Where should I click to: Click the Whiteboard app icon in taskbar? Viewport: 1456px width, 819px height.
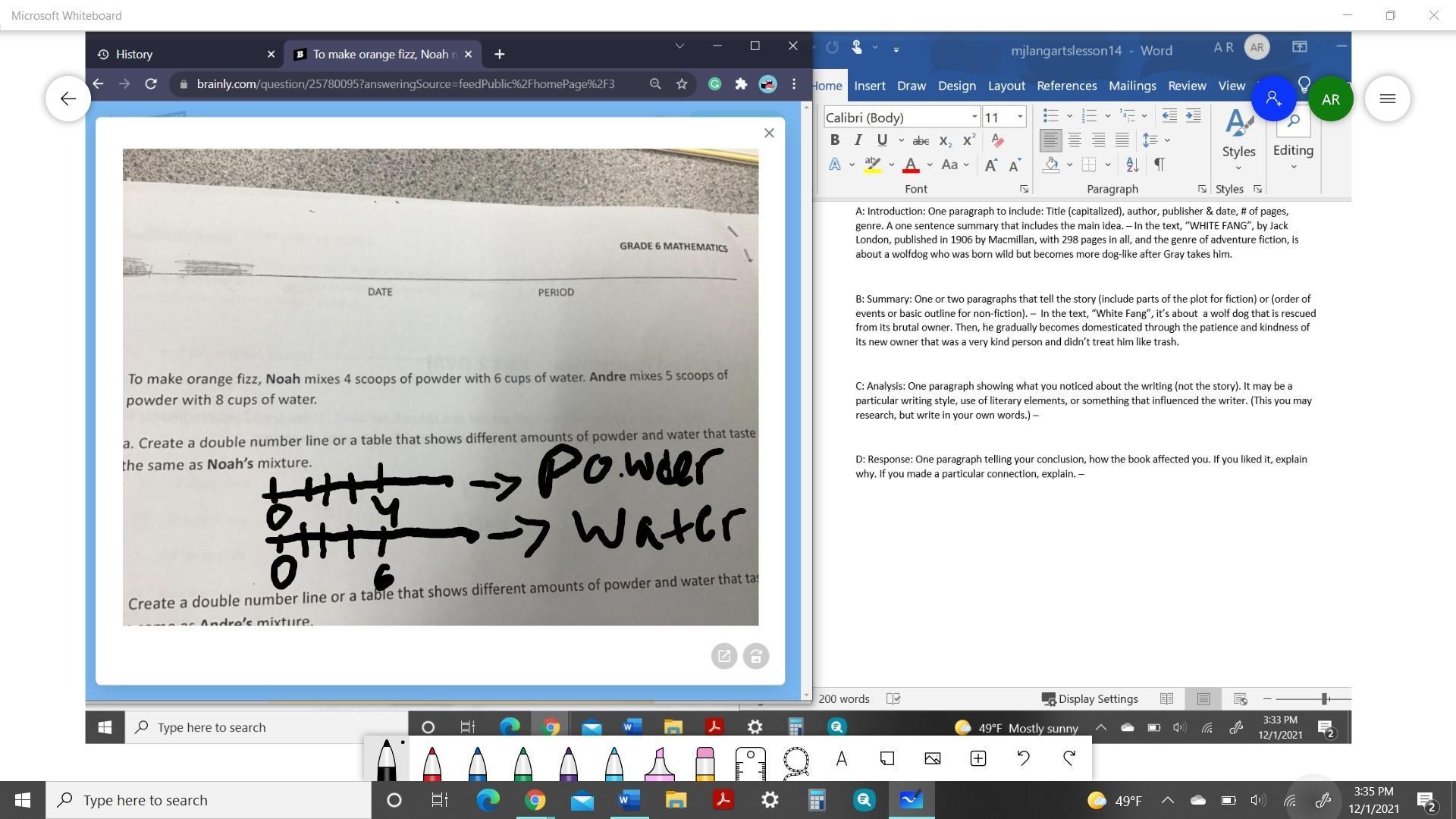pos(910,800)
